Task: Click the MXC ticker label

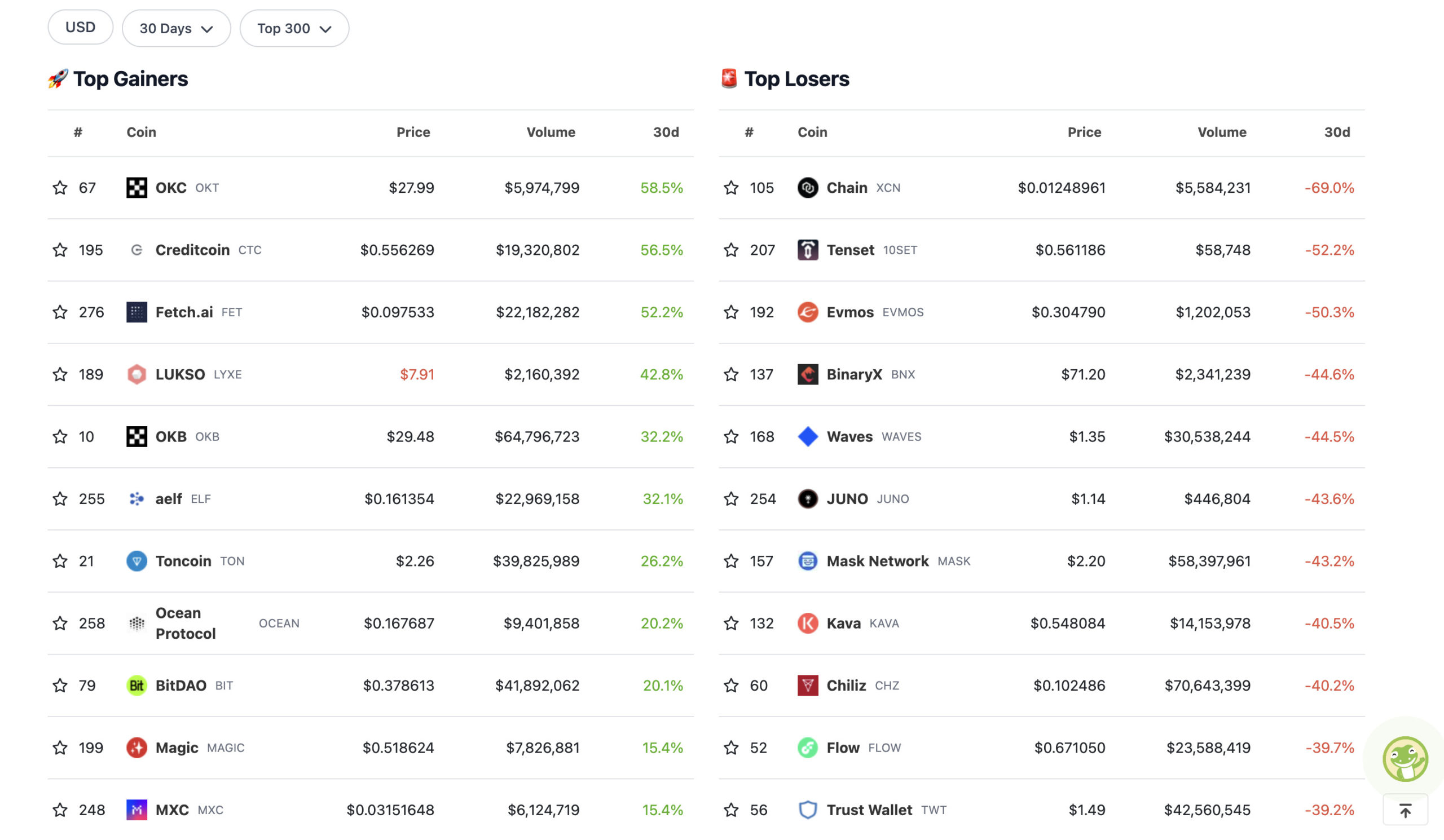Action: pos(210,810)
